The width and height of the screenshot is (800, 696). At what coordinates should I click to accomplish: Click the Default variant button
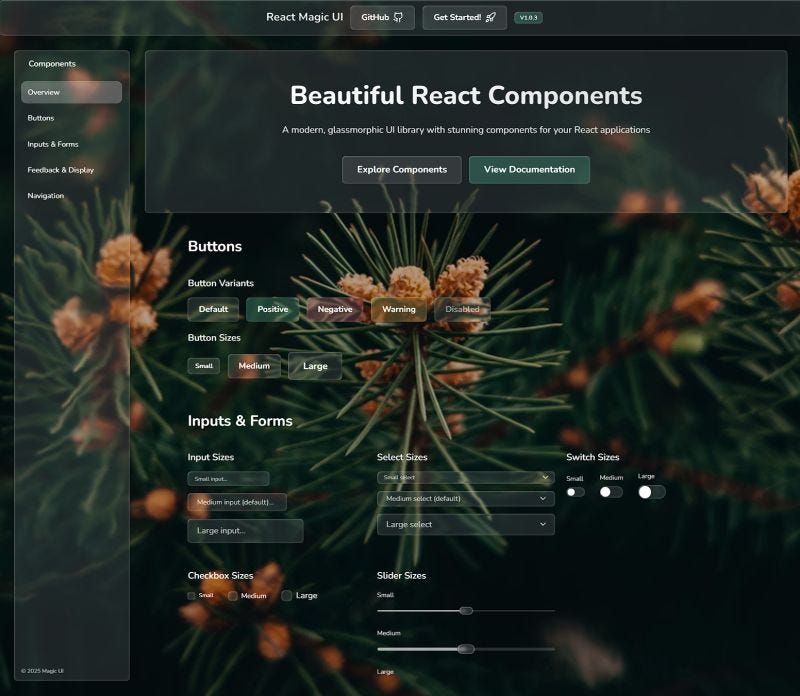213,309
